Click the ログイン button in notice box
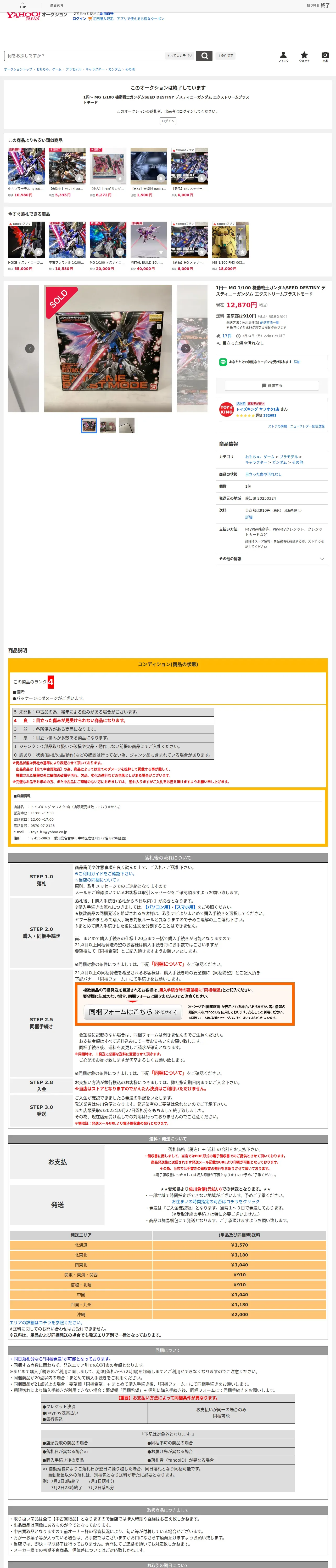The image size is (336, 1568). [168, 121]
